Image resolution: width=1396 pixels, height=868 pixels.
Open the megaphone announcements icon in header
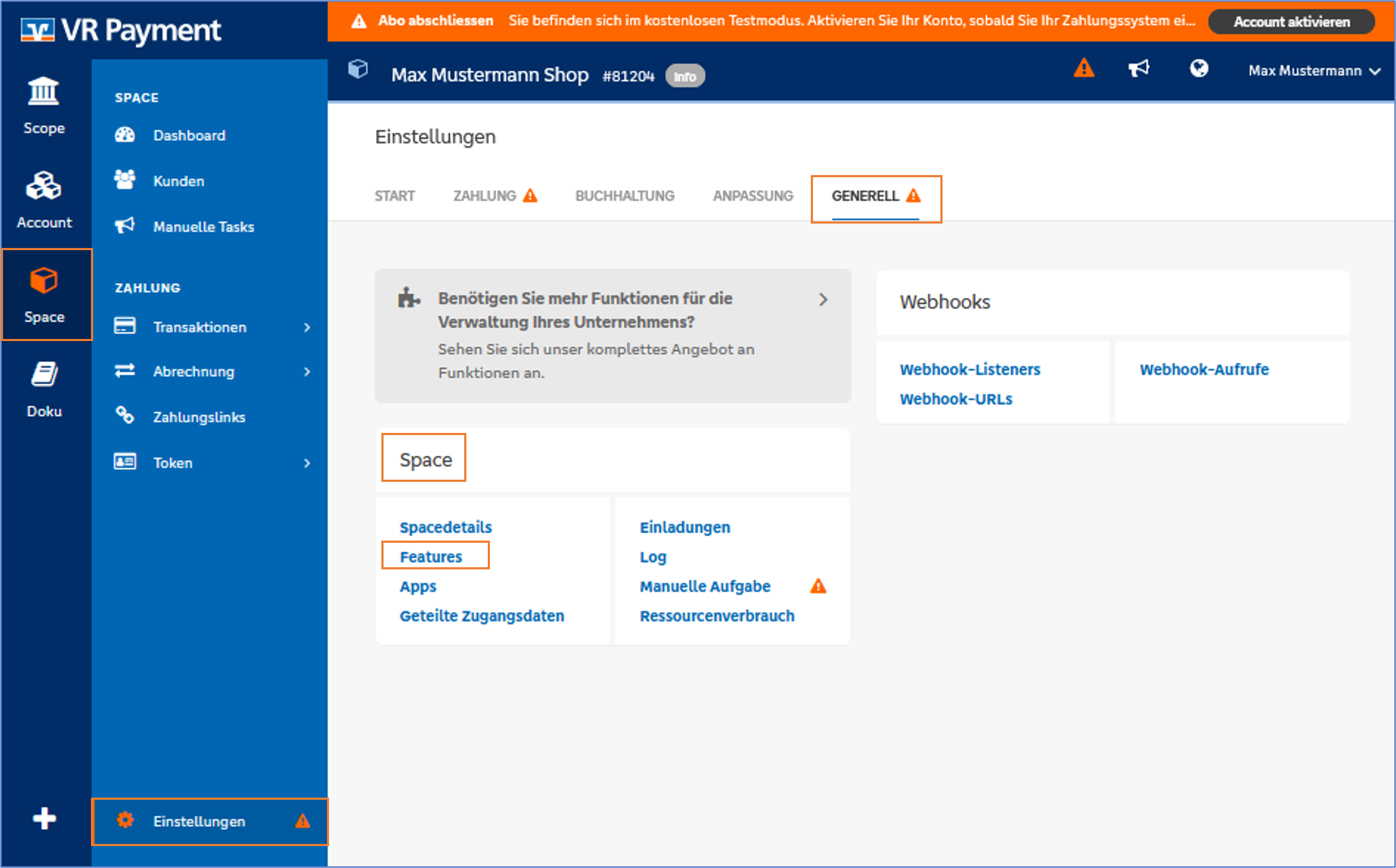coord(1139,68)
